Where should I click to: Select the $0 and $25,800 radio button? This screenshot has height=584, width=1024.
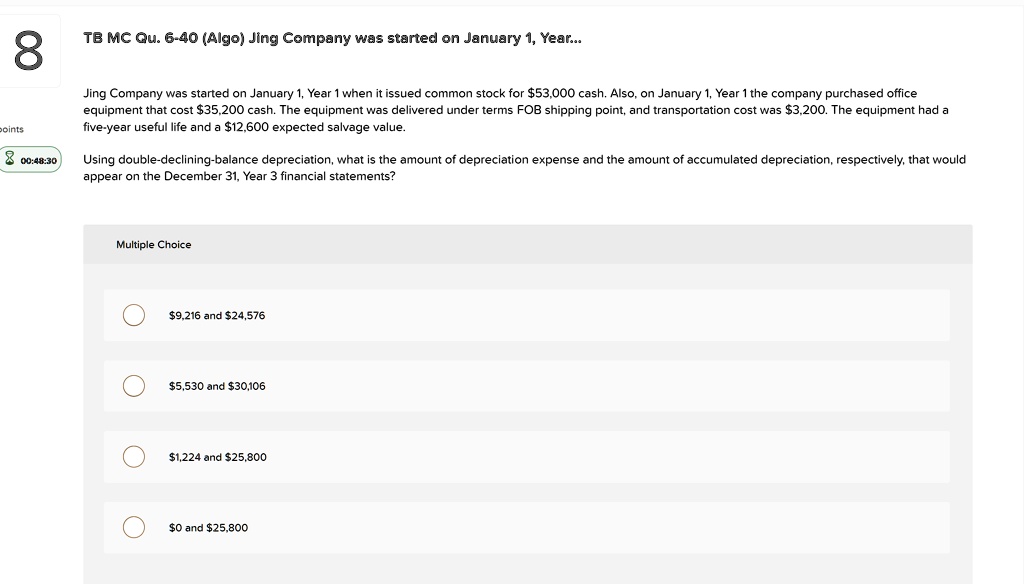pyautogui.click(x=134, y=527)
